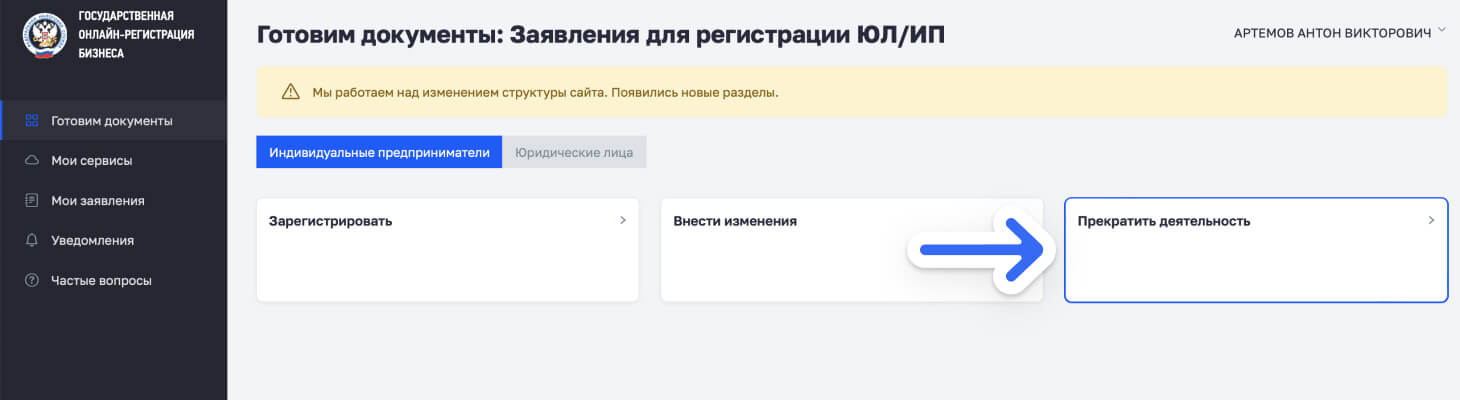Click the yellow site-structure notice banner text
The width and height of the screenshot is (1460, 400).
tap(545, 92)
